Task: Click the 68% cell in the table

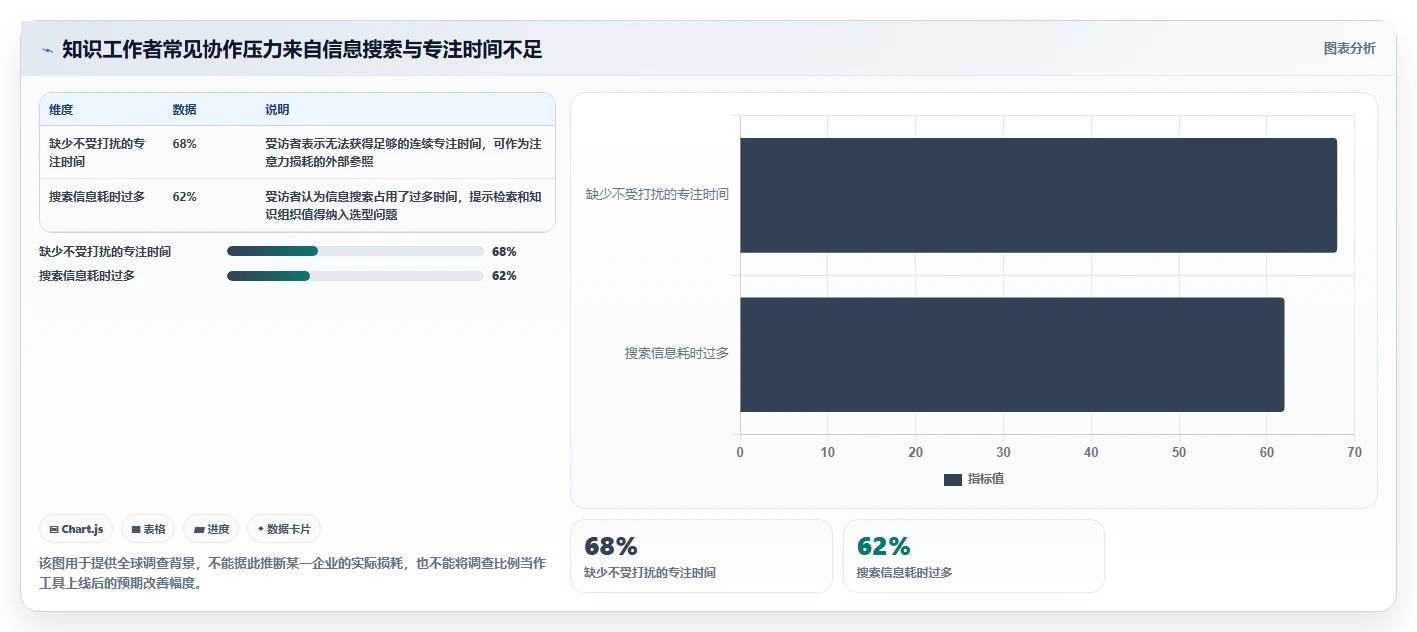Action: click(x=185, y=144)
